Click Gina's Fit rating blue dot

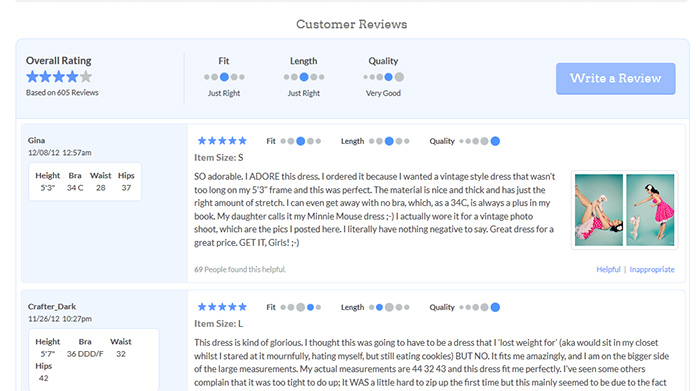point(301,141)
